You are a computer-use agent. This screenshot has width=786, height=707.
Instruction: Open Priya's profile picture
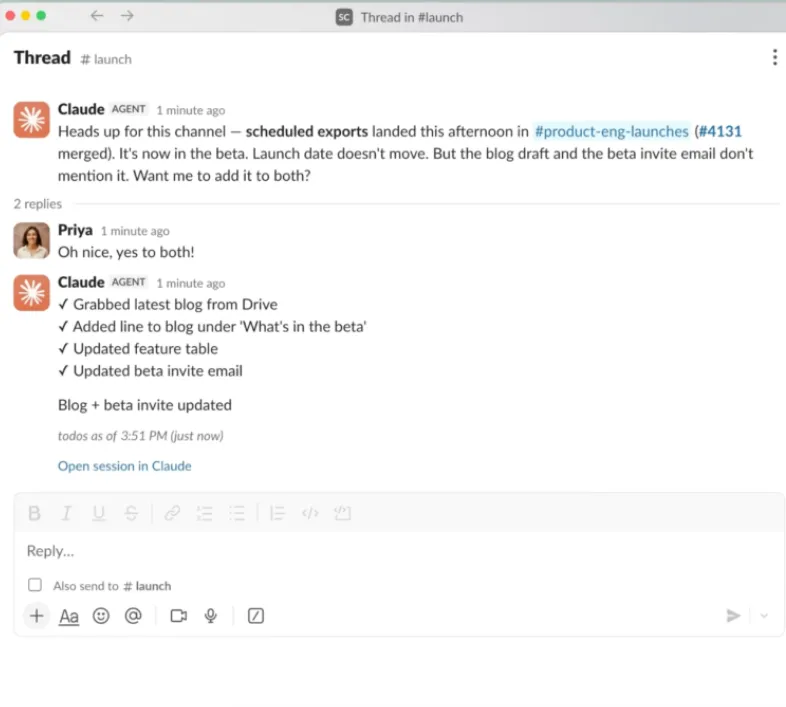(x=32, y=241)
